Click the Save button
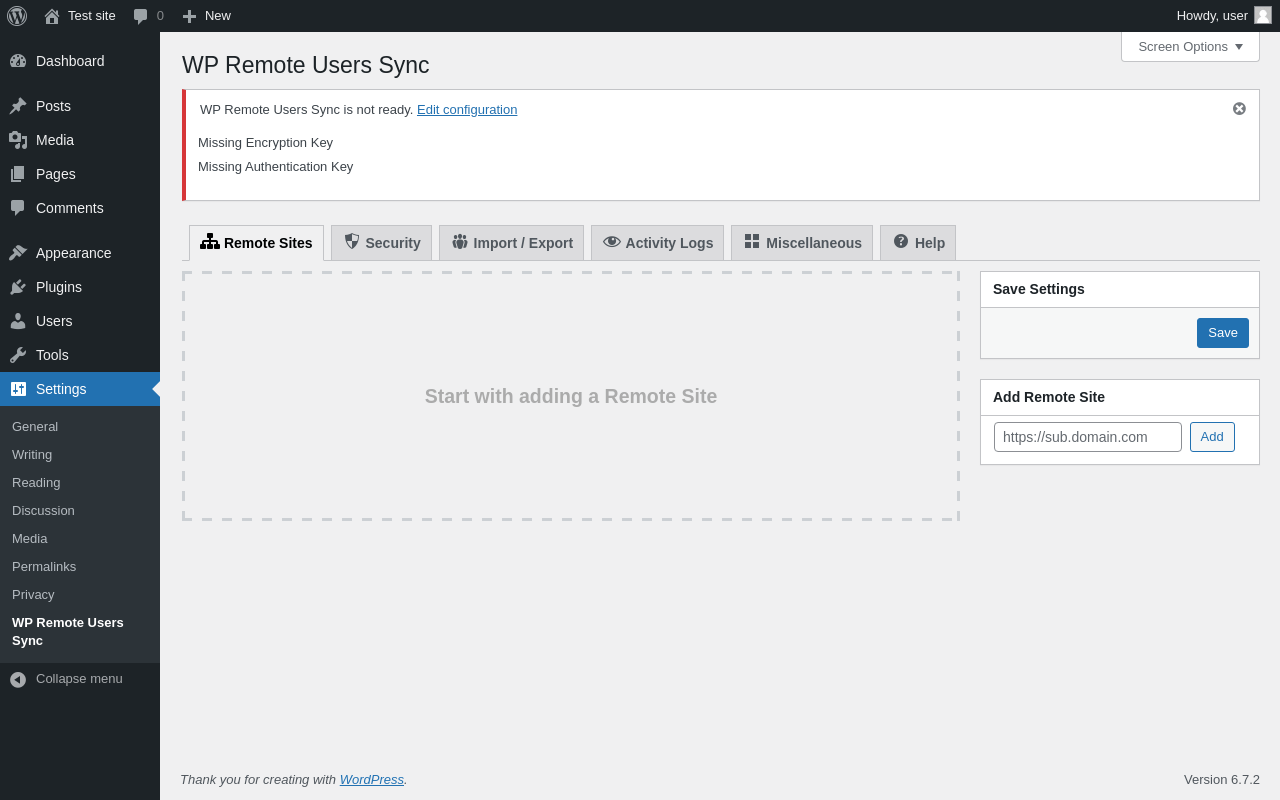The height and width of the screenshot is (800, 1280). click(x=1222, y=333)
